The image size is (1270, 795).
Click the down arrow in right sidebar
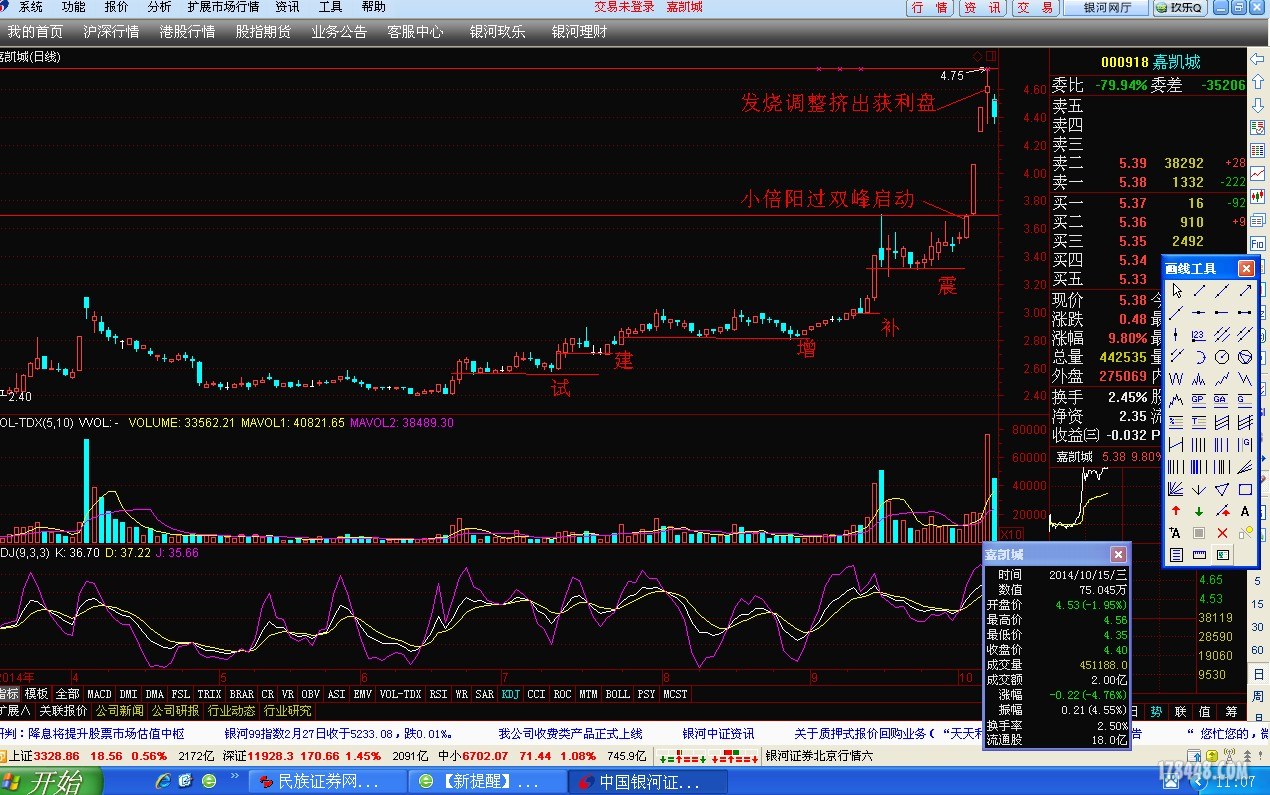[x=1258, y=107]
